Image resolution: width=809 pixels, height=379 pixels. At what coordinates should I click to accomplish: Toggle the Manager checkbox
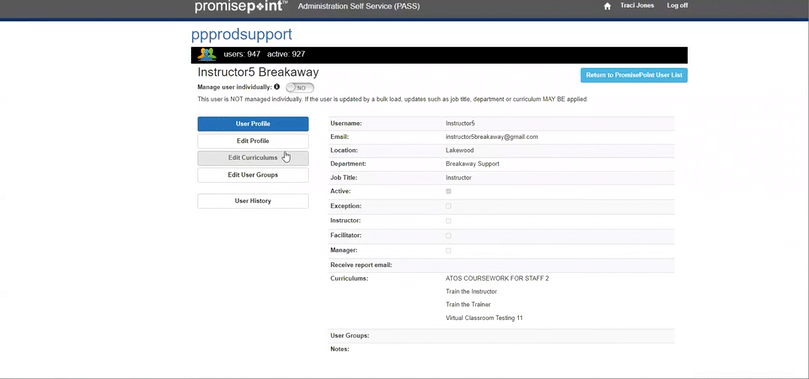click(448, 251)
